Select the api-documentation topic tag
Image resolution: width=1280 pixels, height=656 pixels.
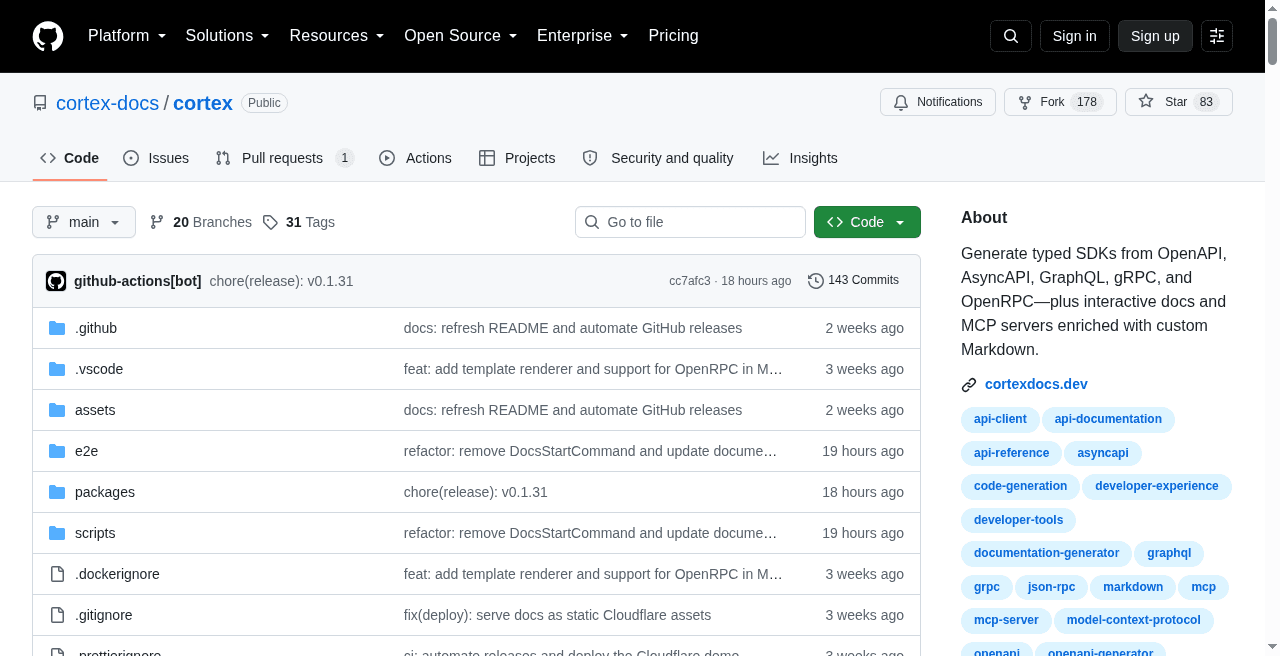pyautogui.click(x=1108, y=419)
